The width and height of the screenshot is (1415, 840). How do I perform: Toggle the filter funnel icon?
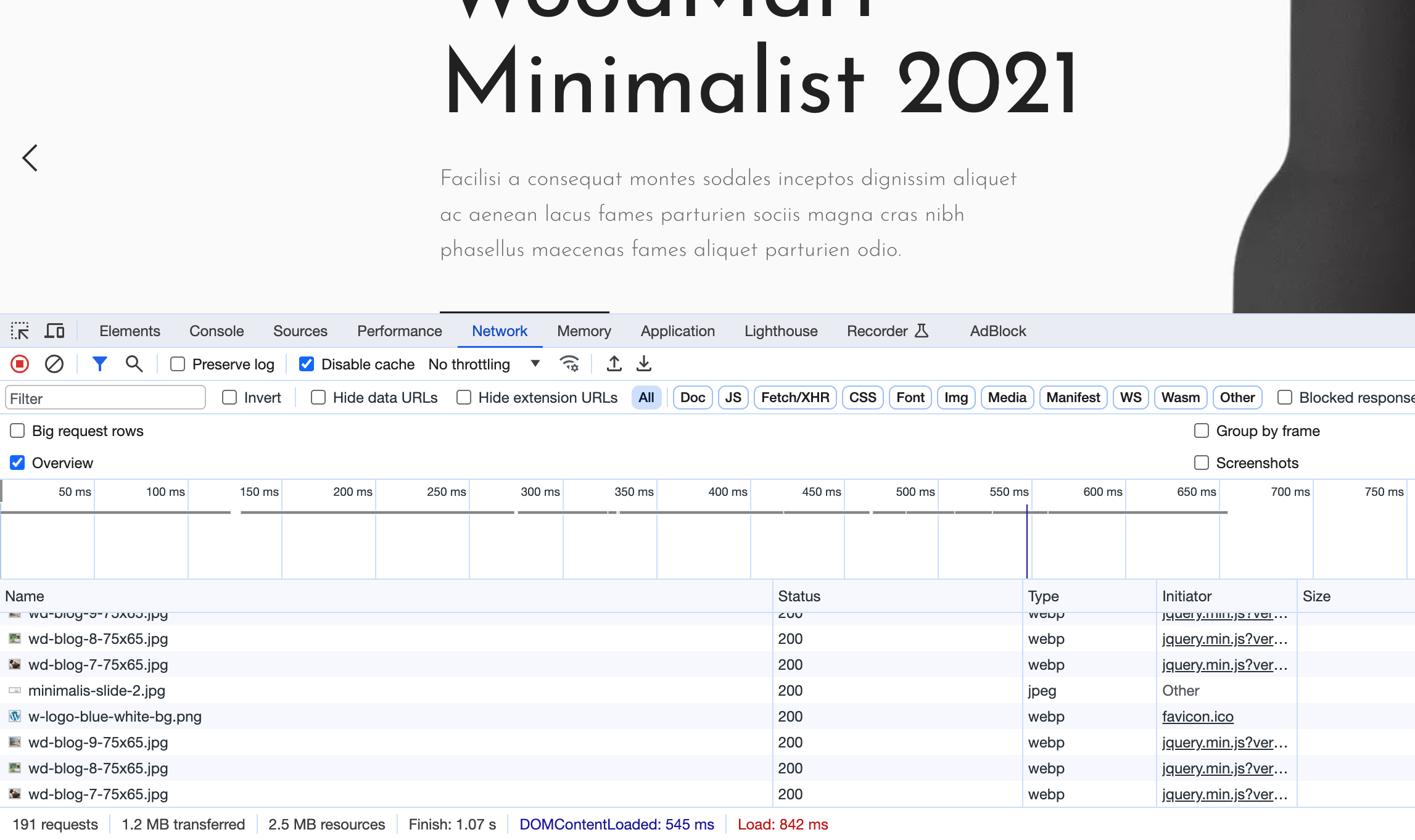tap(99, 364)
